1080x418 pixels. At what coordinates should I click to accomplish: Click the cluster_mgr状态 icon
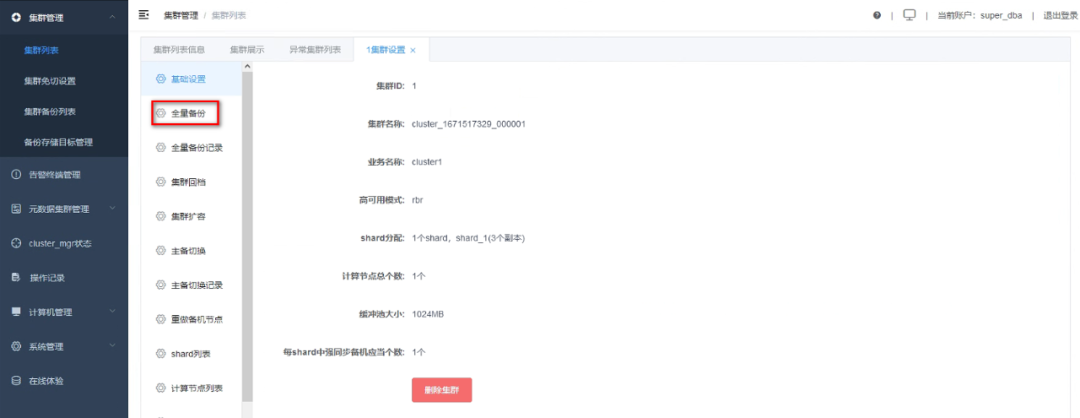pyautogui.click(x=16, y=243)
